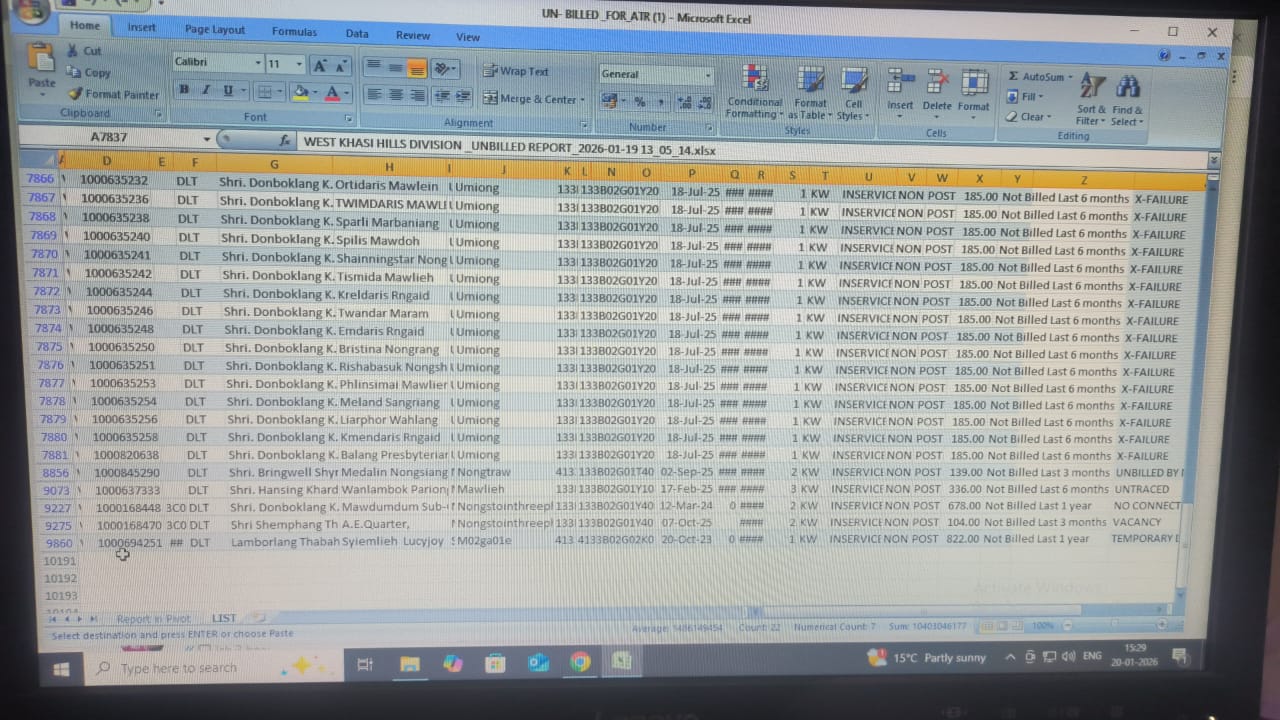Apply the Borders icon
The image size is (1280, 720).
[264, 92]
